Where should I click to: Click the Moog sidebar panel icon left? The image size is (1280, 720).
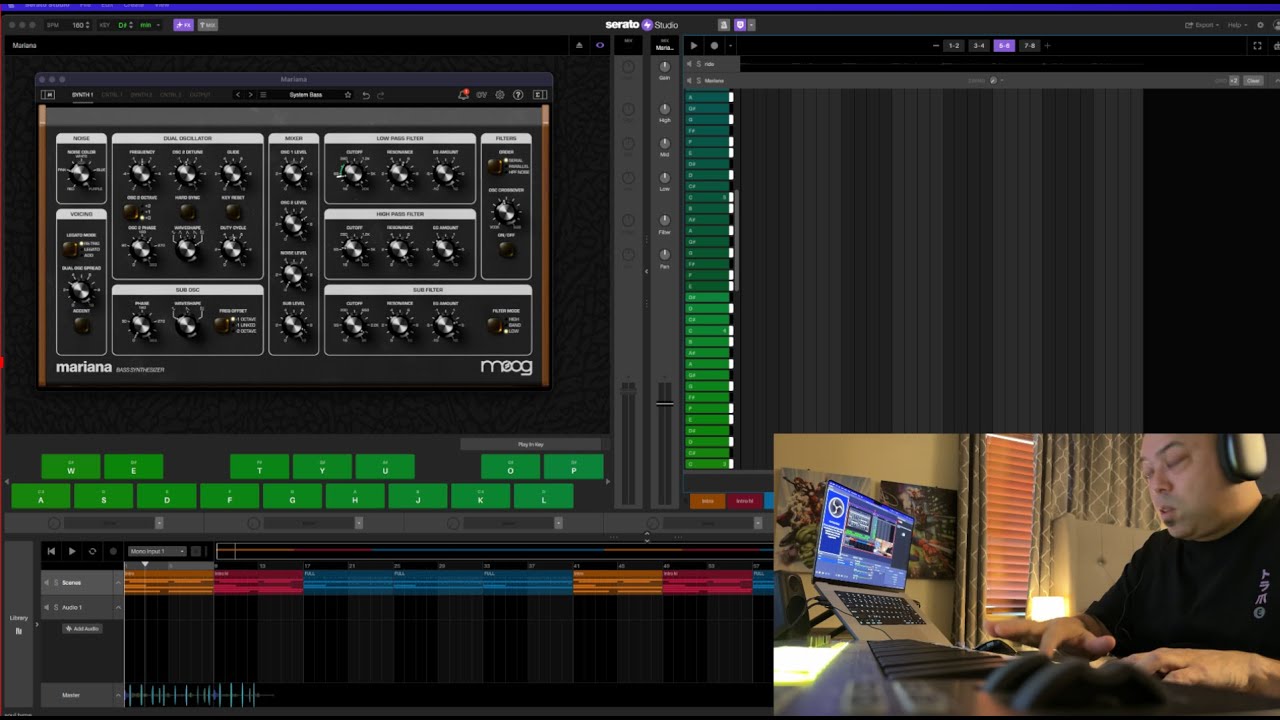point(48,95)
